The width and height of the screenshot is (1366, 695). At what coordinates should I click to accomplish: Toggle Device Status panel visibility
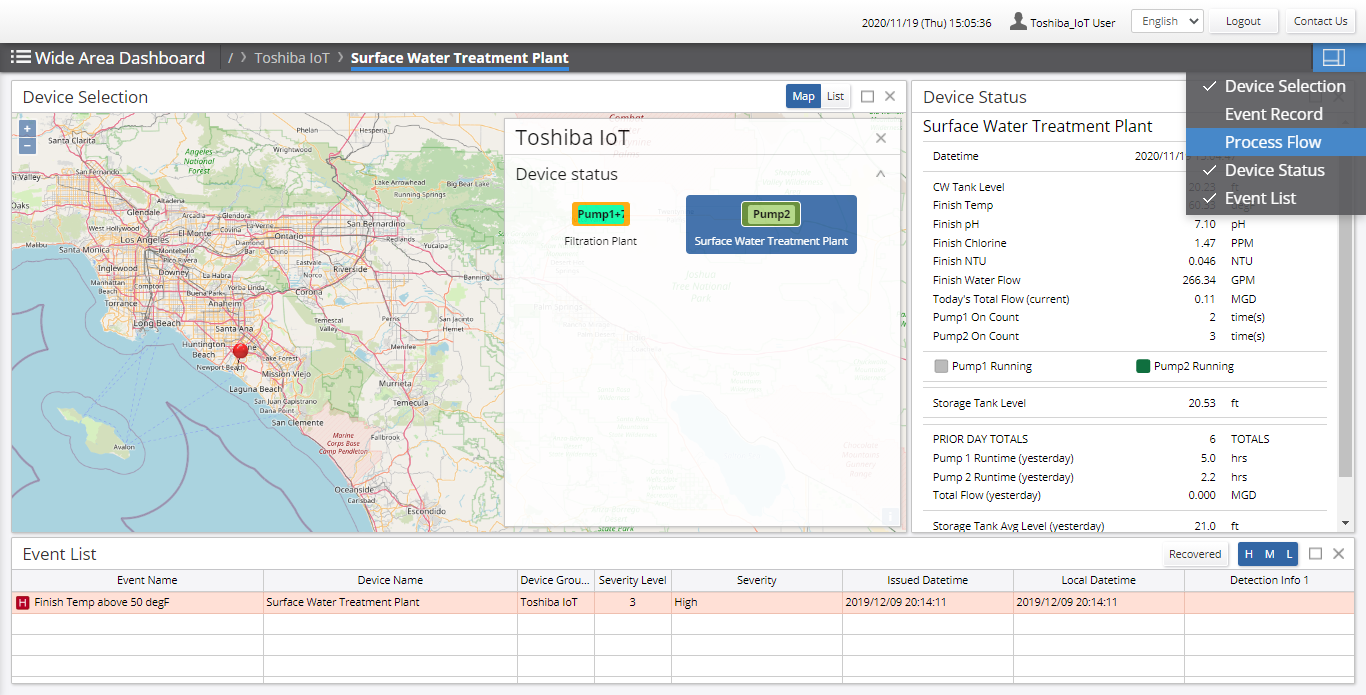point(1274,170)
